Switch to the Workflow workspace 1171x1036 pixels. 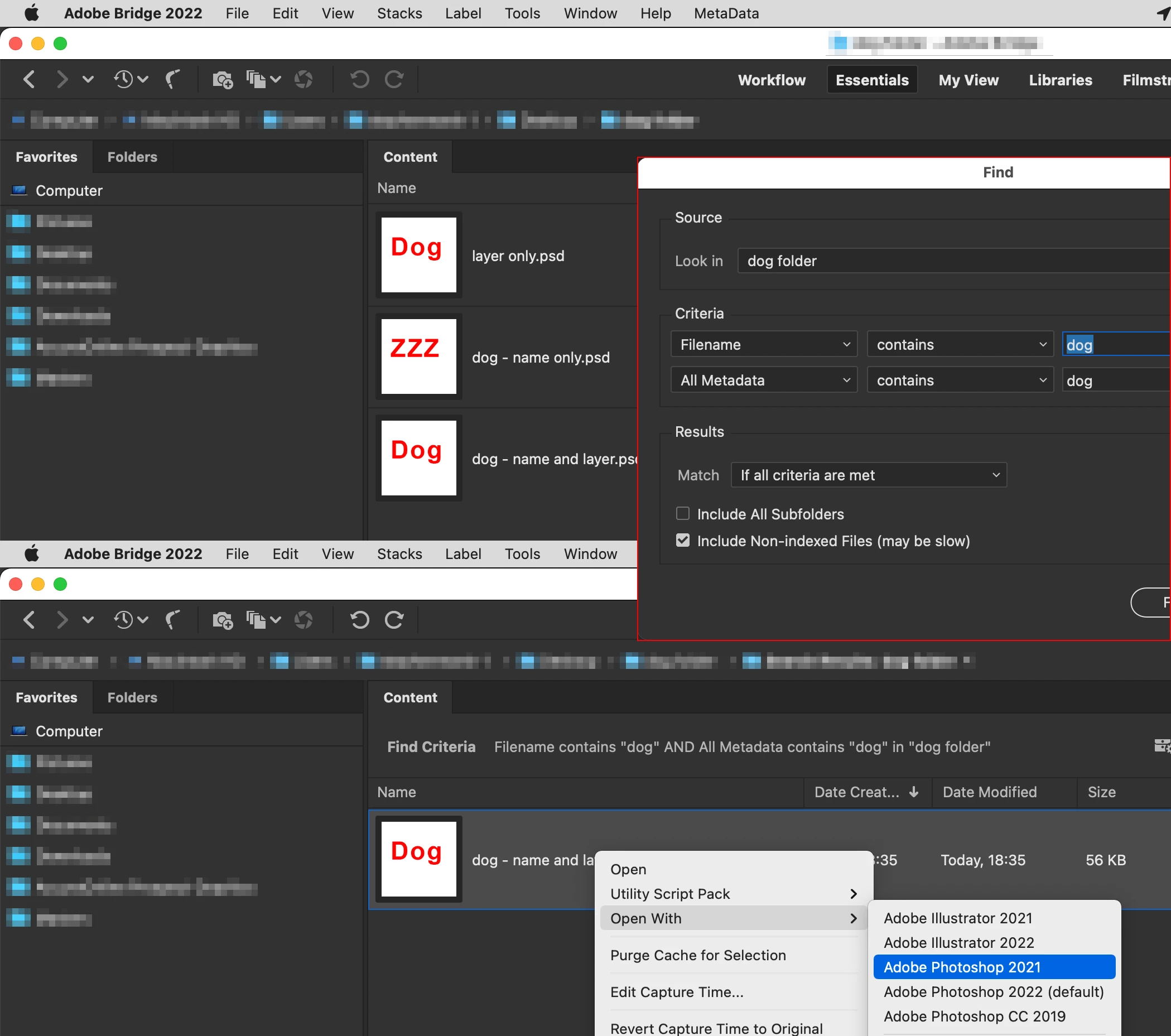[x=771, y=80]
